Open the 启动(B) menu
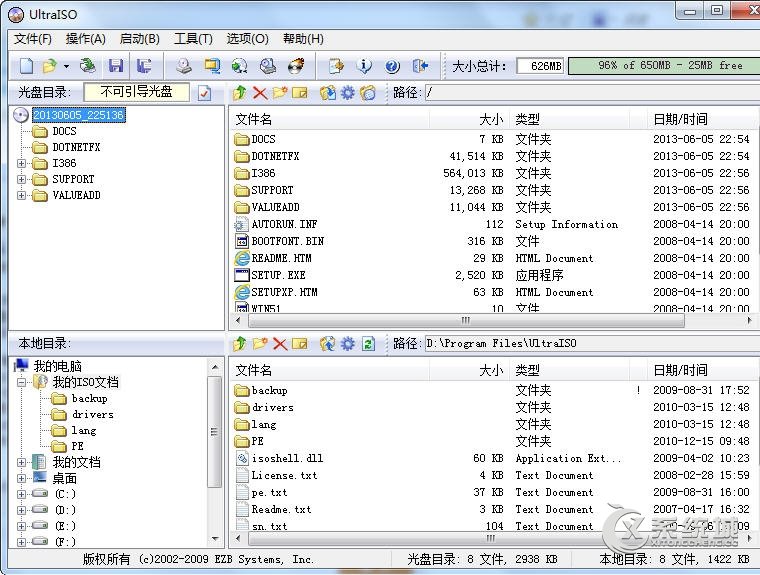Viewport: 760px width, 575px height. click(x=139, y=39)
